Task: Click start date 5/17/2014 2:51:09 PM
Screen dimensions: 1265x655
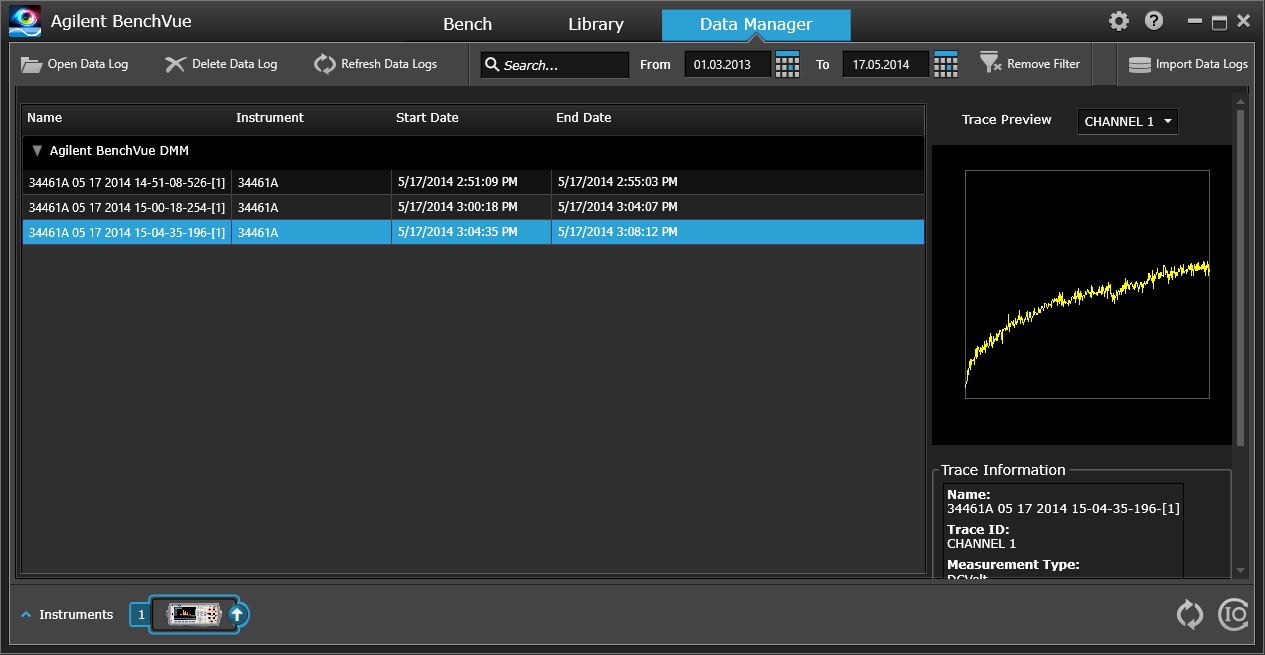Action: (x=457, y=182)
